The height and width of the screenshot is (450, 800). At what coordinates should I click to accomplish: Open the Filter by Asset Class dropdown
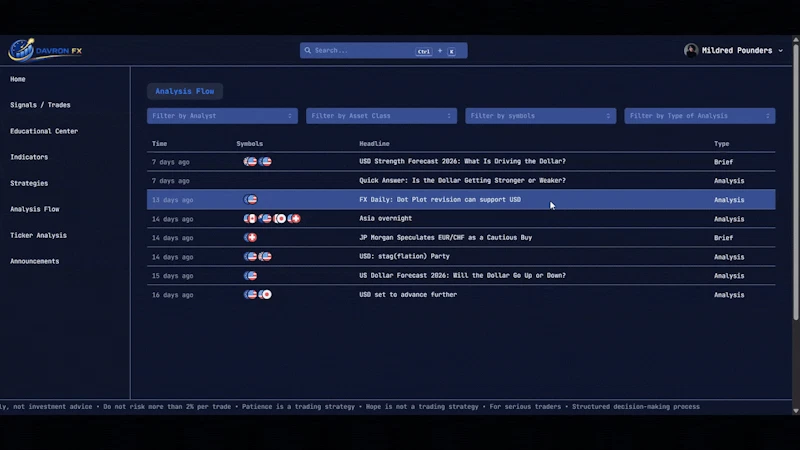pyautogui.click(x=382, y=116)
